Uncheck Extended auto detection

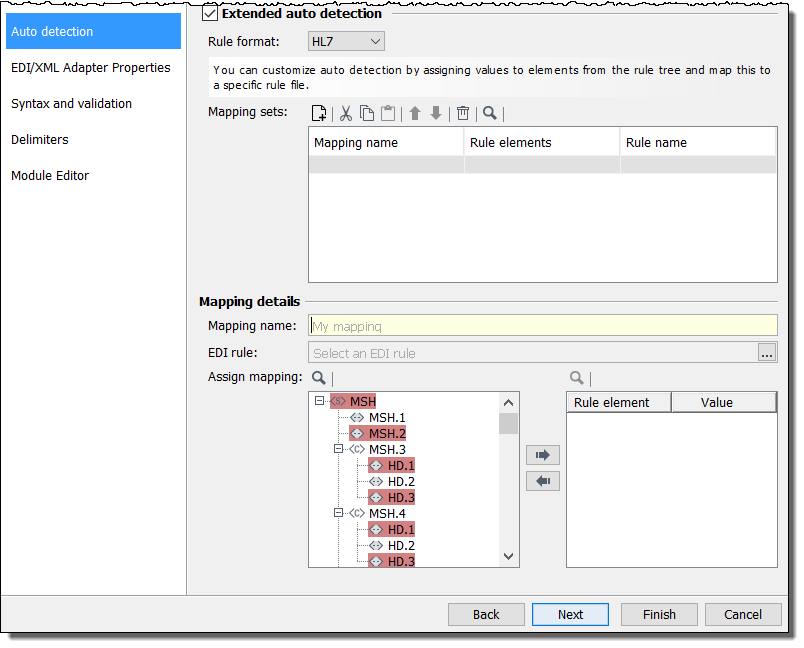point(209,14)
